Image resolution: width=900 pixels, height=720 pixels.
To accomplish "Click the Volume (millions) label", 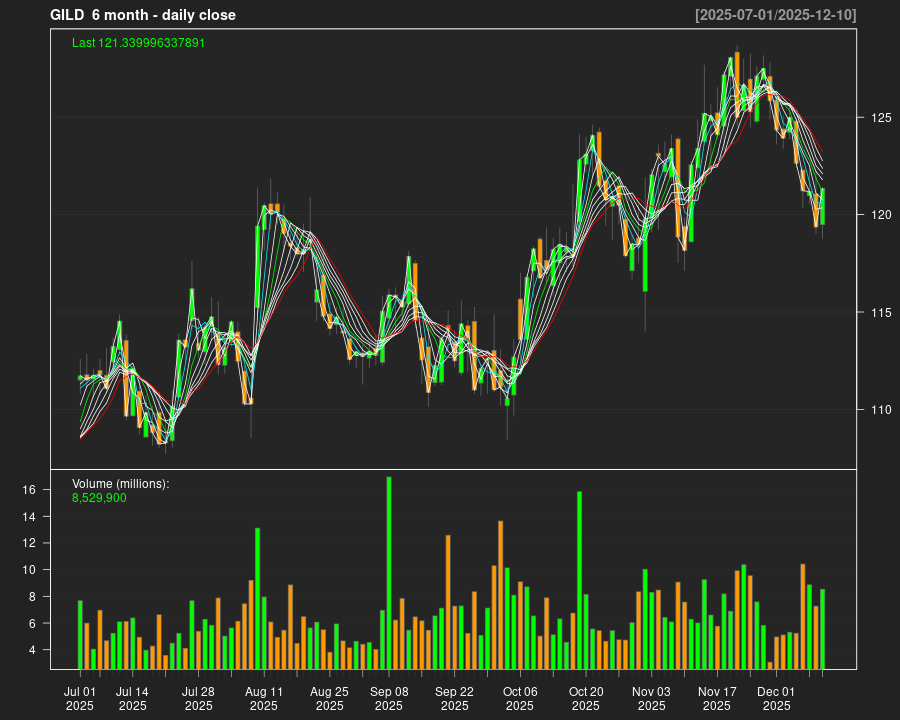I will point(121,484).
